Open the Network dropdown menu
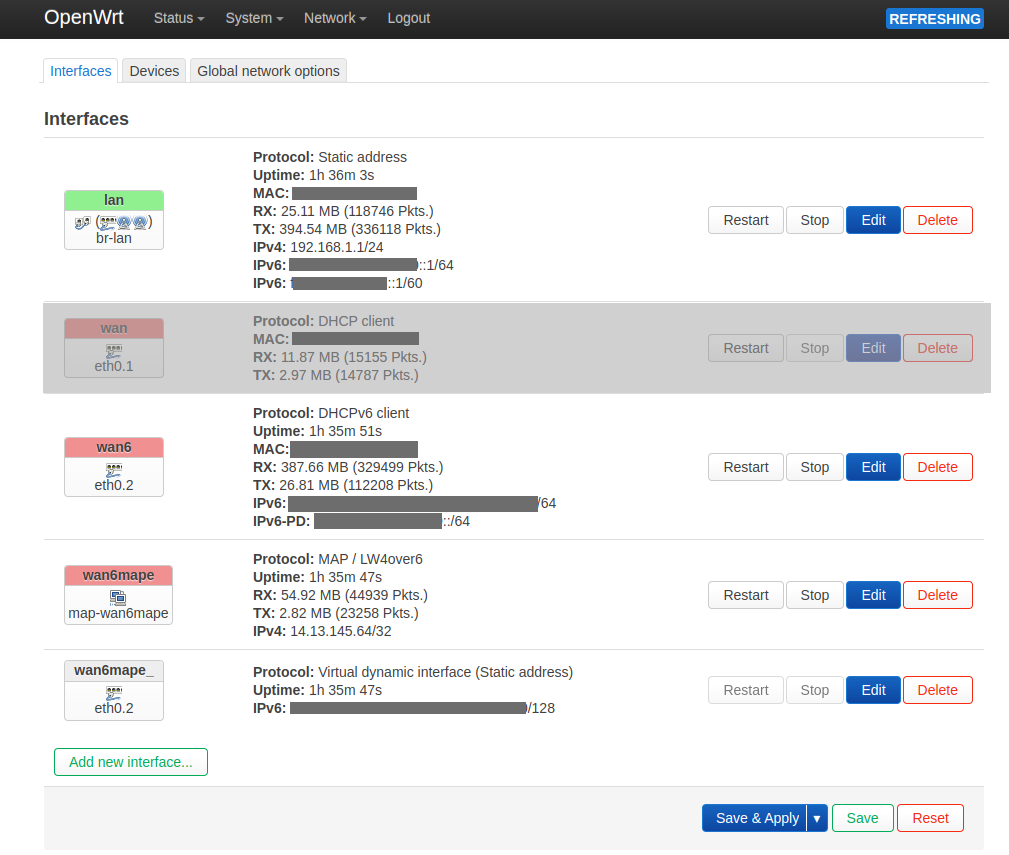 (x=335, y=18)
